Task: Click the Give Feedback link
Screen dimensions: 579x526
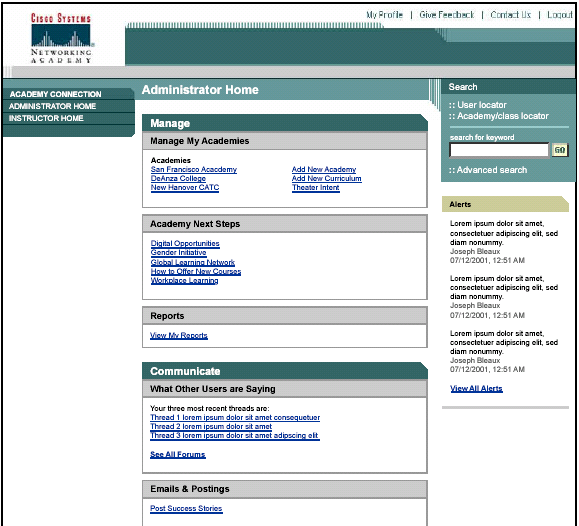Action: point(447,15)
